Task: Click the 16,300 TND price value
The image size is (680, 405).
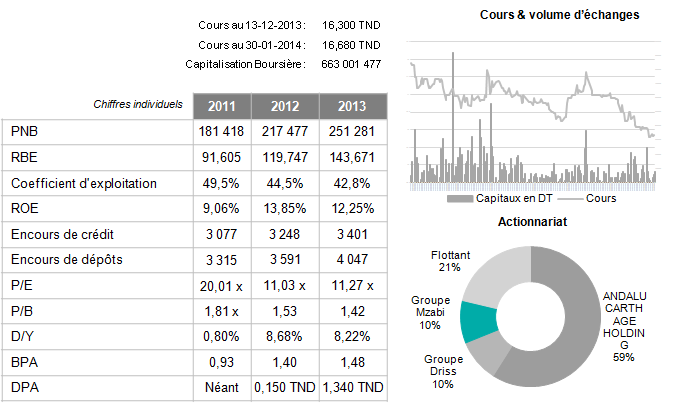Action: 351,25
